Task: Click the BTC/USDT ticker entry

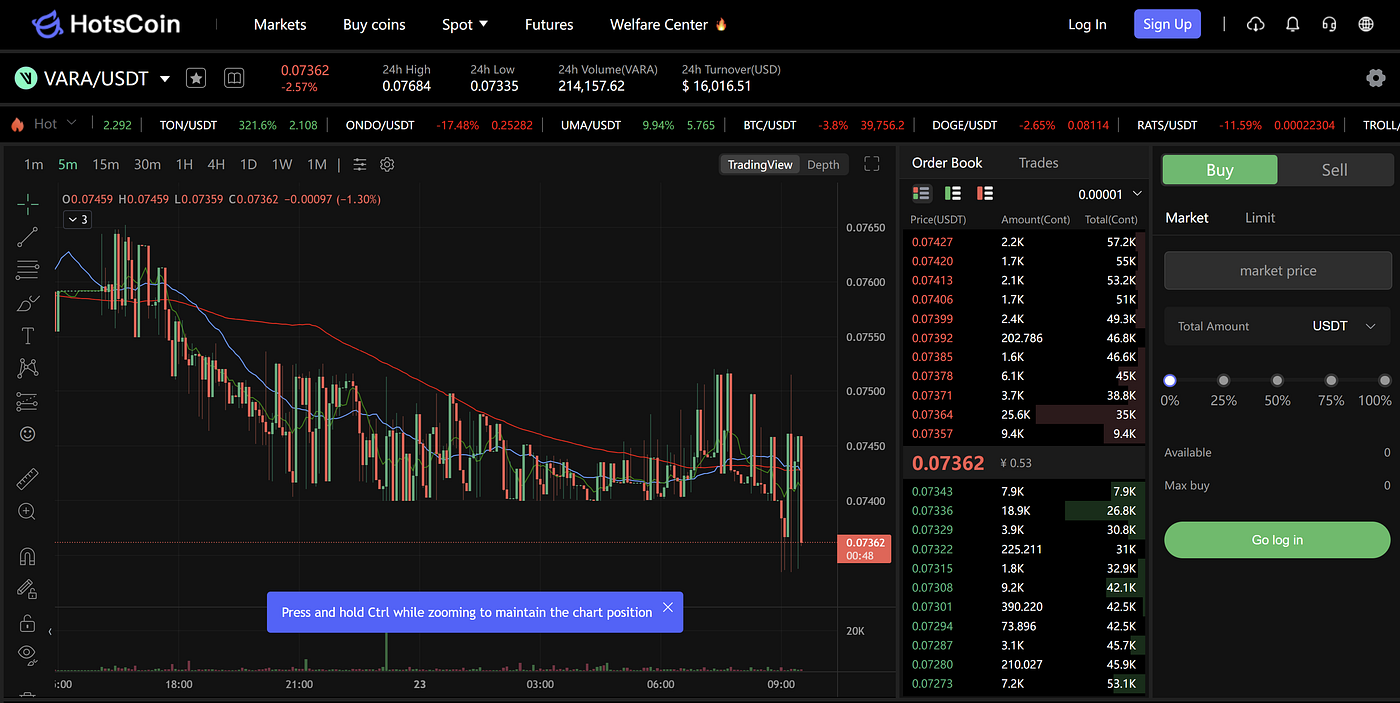Action: [x=823, y=125]
